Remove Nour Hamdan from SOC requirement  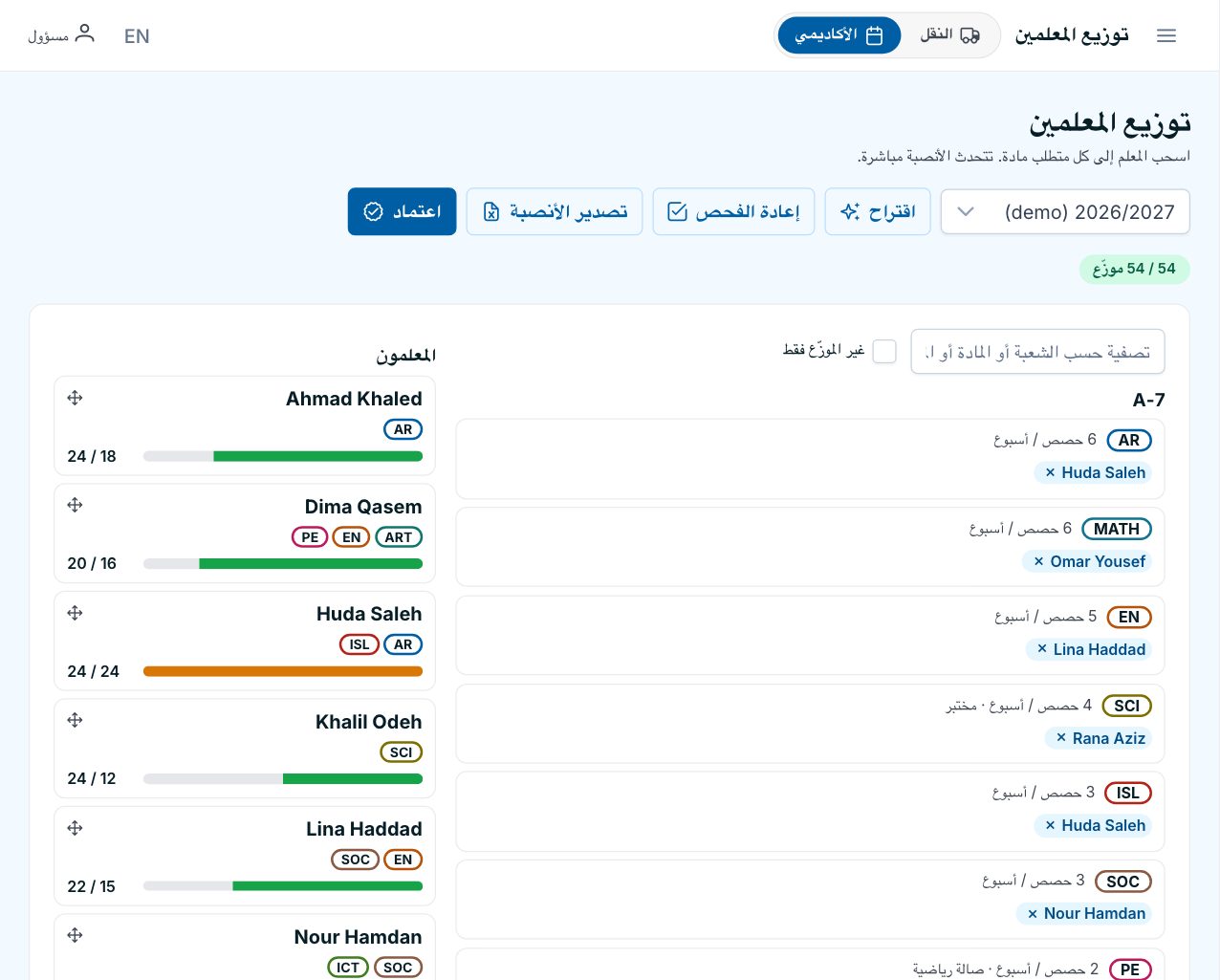1033,914
